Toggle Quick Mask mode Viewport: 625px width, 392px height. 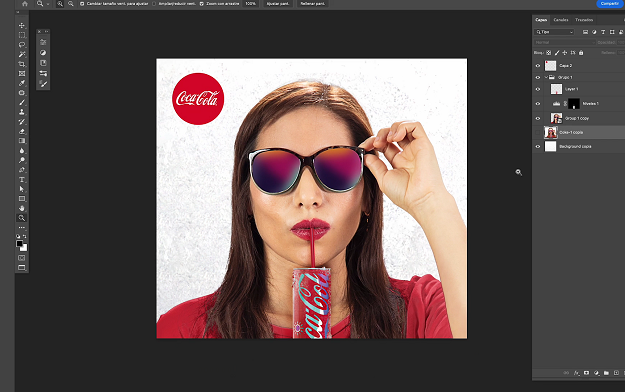(x=22, y=258)
